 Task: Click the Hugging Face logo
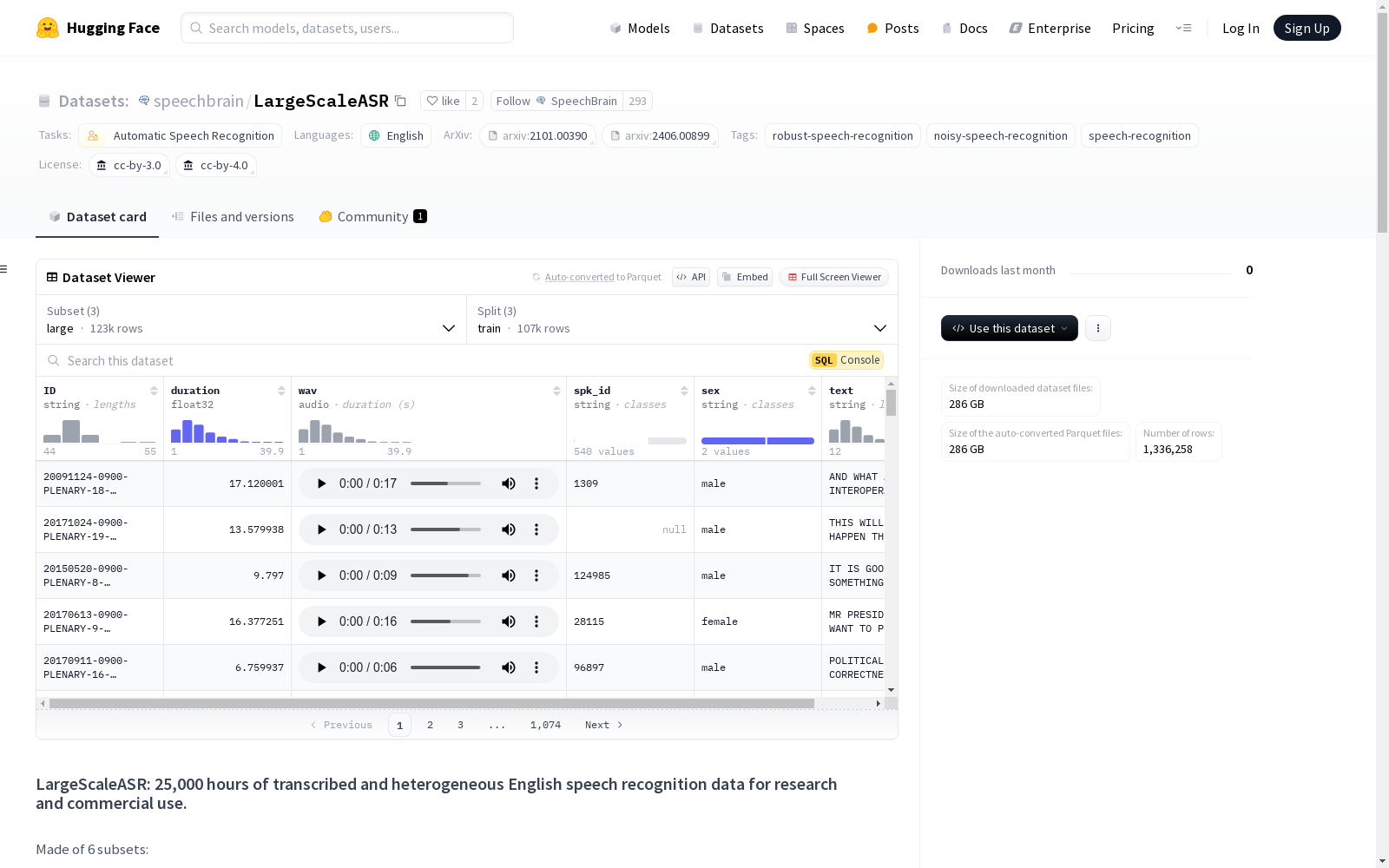98,28
